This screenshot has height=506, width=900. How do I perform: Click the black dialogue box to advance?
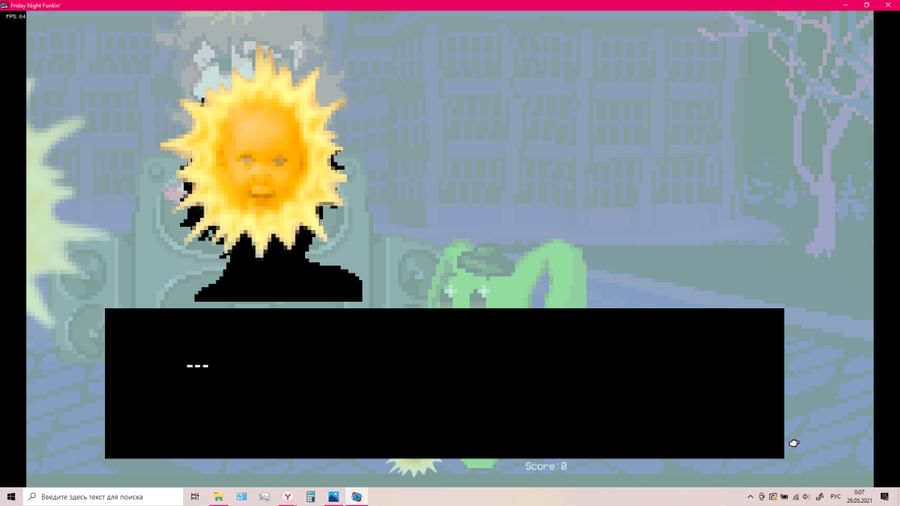pos(444,383)
